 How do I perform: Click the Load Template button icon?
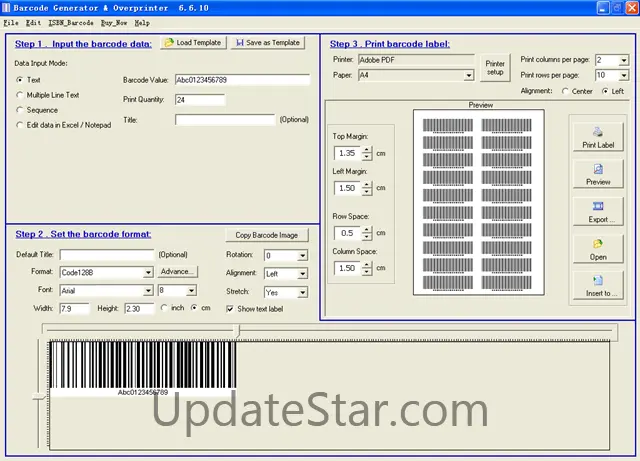click(168, 43)
